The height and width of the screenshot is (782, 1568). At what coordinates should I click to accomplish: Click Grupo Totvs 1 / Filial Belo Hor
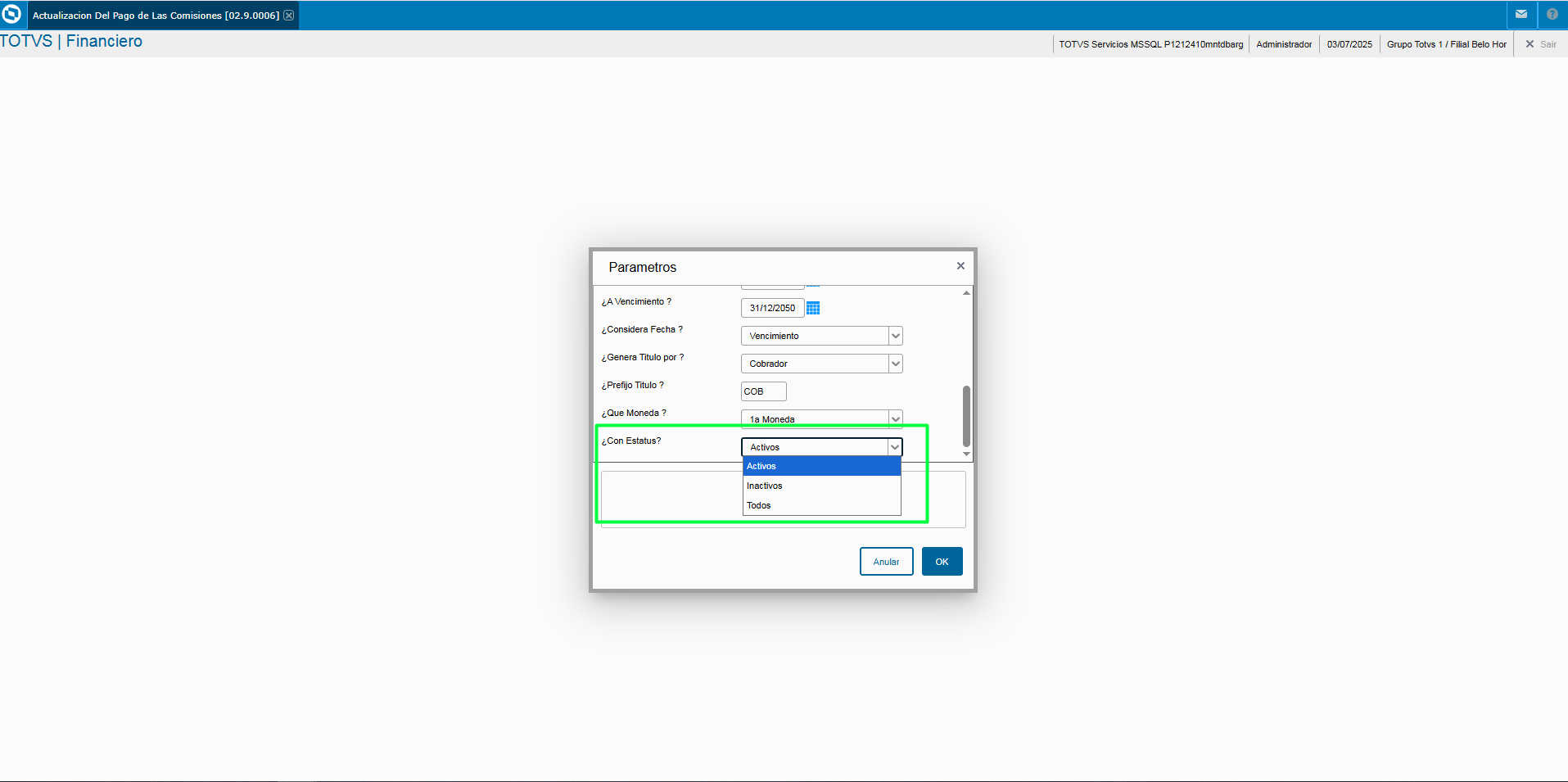1446,44
